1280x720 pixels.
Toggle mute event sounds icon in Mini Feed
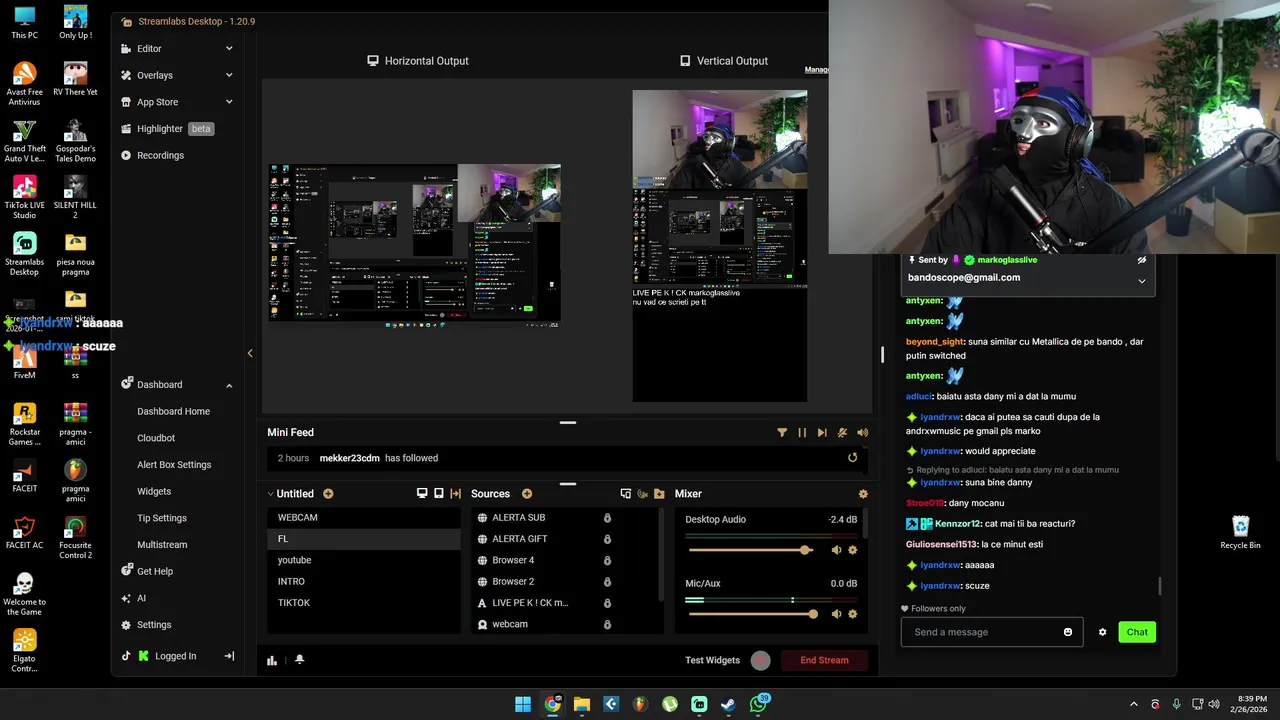point(842,433)
